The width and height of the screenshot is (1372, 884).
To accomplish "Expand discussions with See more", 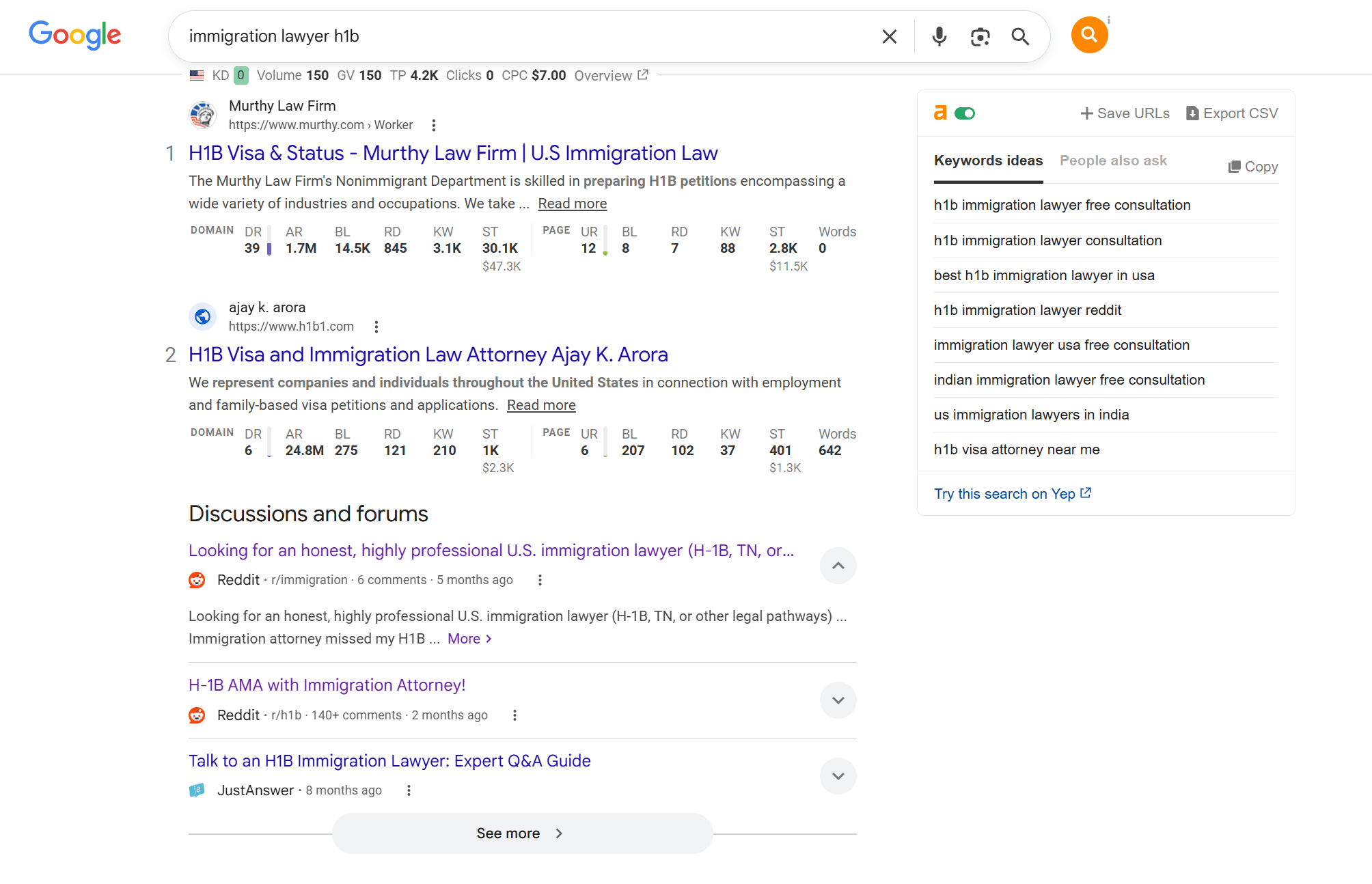I will click(522, 833).
